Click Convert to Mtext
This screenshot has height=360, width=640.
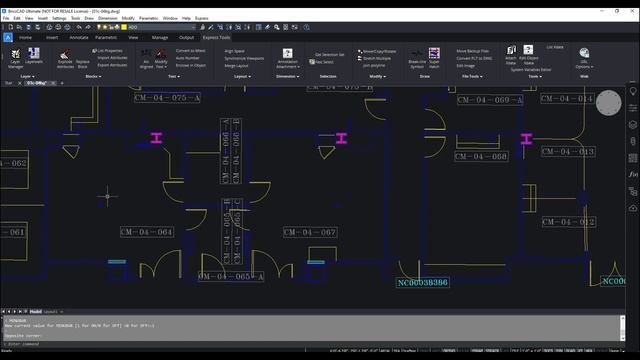pyautogui.click(x=191, y=51)
